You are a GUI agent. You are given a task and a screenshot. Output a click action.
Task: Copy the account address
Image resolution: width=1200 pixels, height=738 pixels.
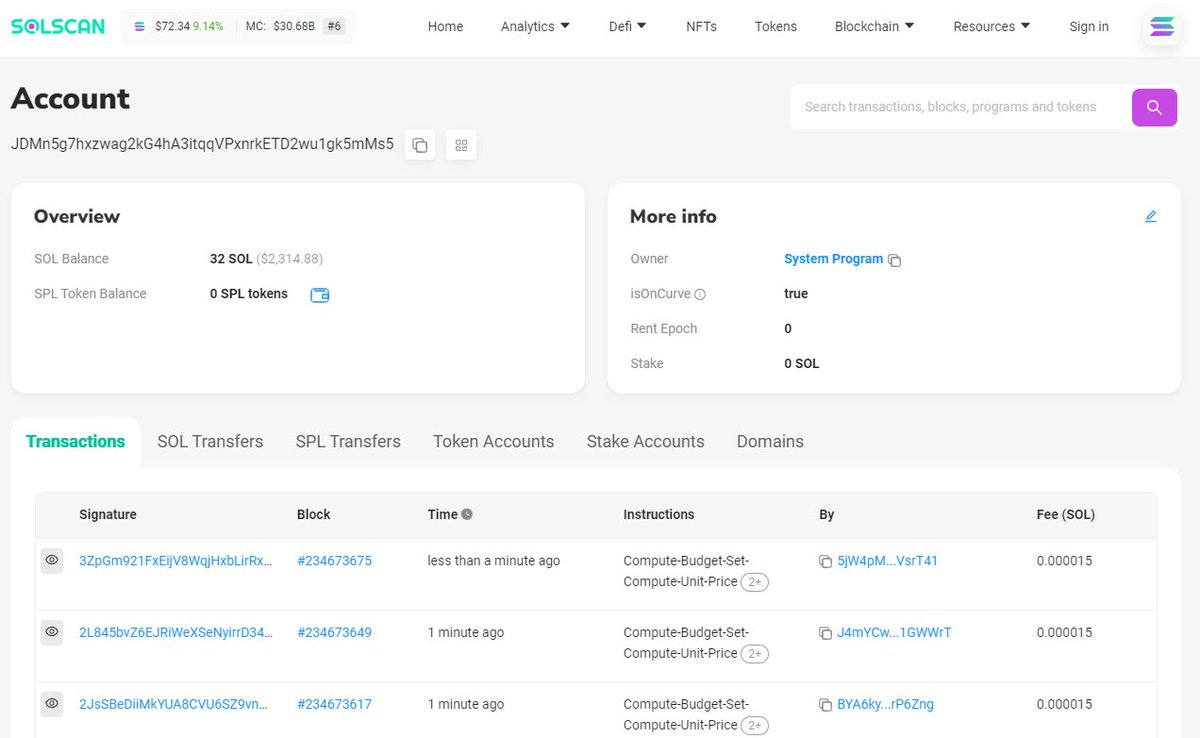point(420,145)
